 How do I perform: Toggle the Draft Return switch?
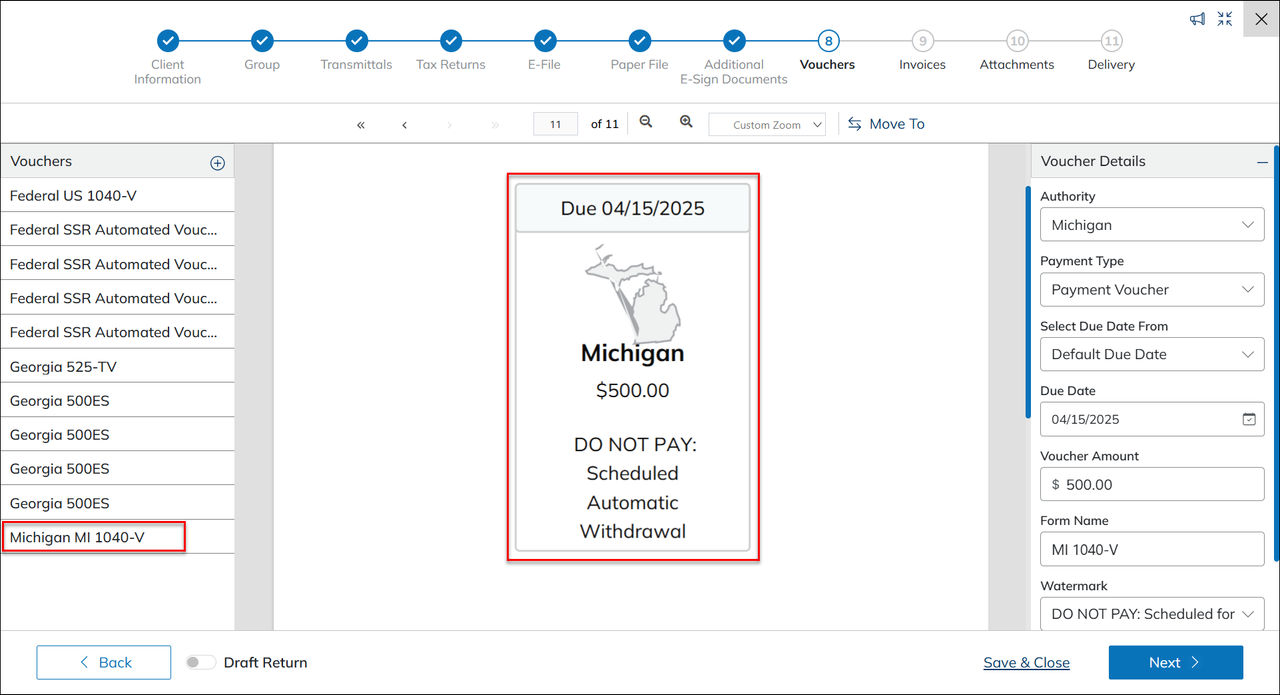[200, 662]
